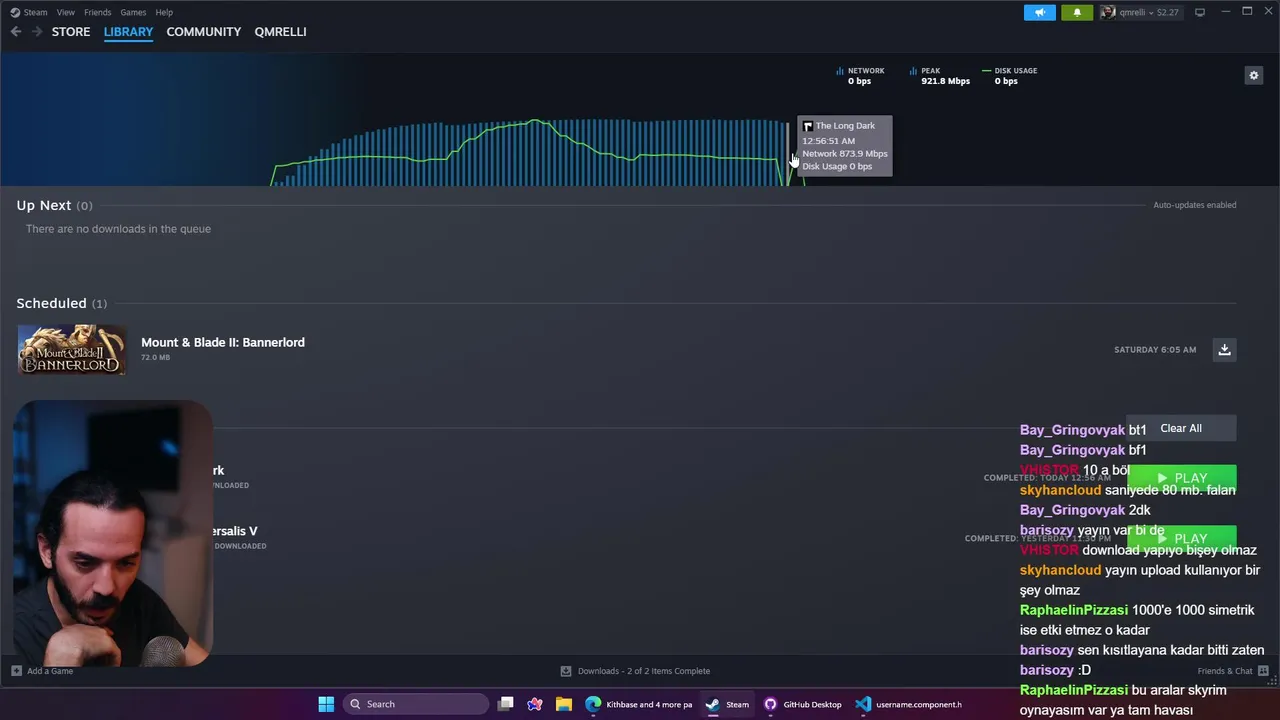Open GitHub Desktop from taskbar

pyautogui.click(x=803, y=704)
